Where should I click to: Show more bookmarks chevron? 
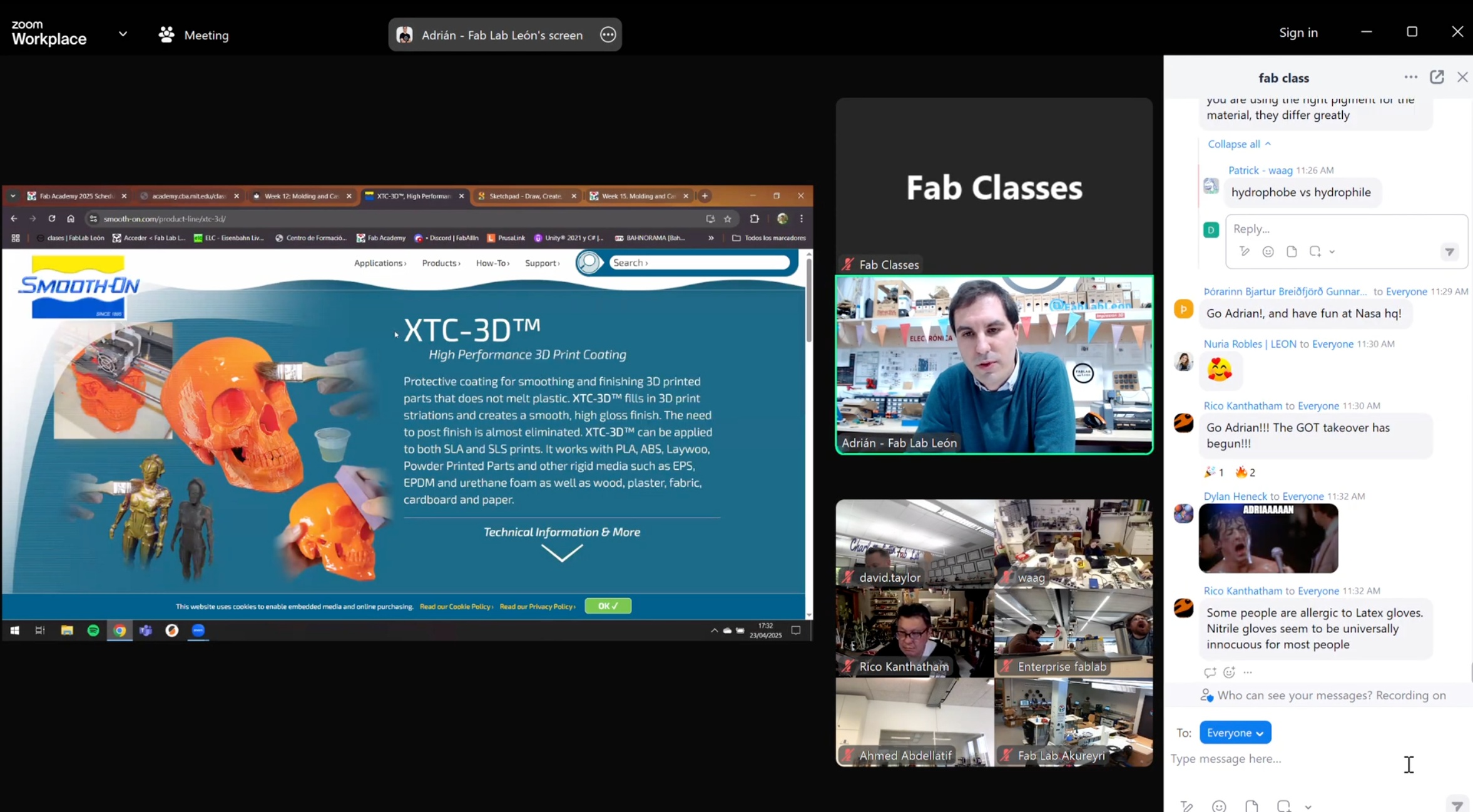coord(711,238)
